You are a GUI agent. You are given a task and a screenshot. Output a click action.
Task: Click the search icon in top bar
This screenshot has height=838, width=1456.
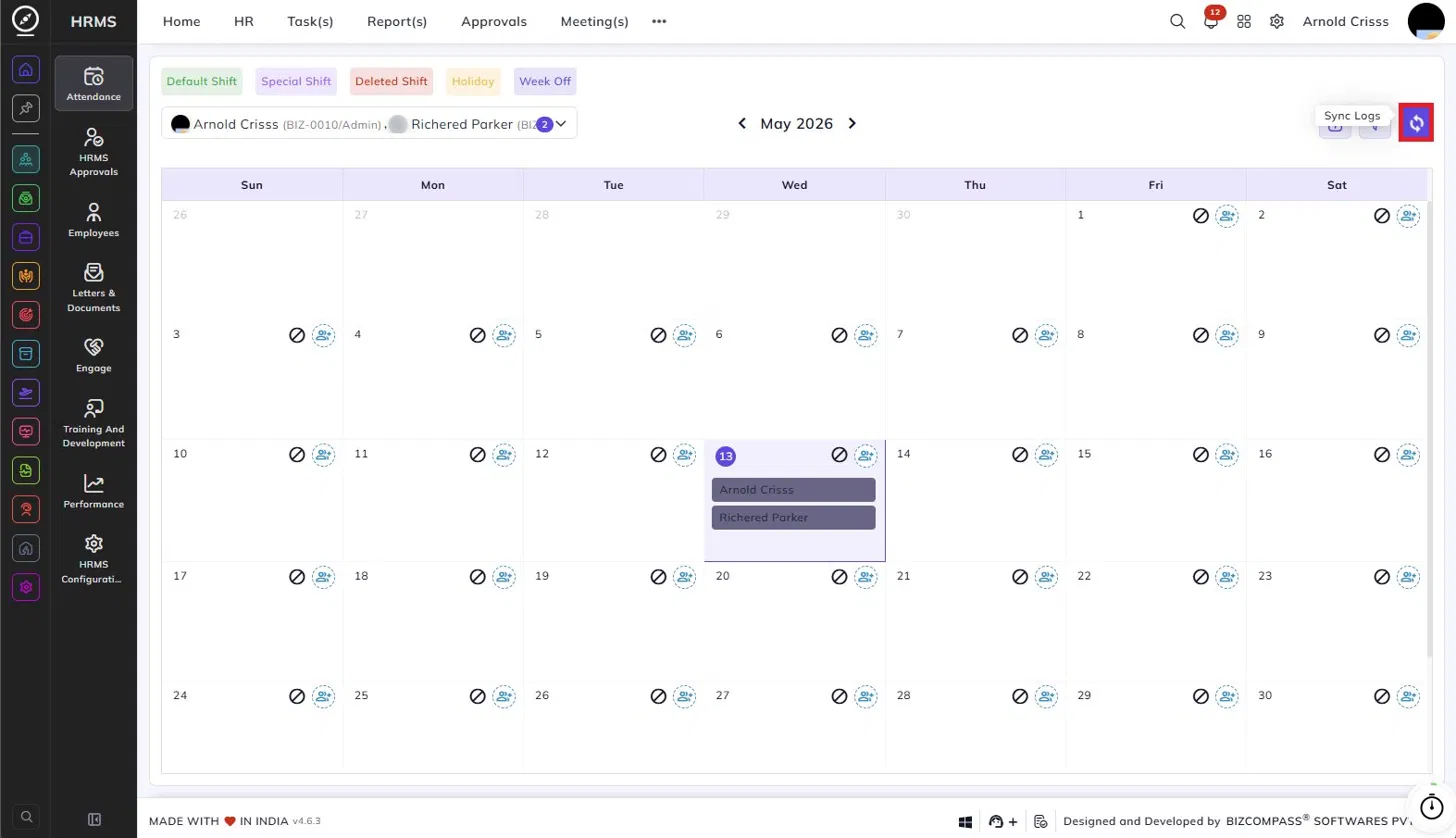(x=1177, y=21)
